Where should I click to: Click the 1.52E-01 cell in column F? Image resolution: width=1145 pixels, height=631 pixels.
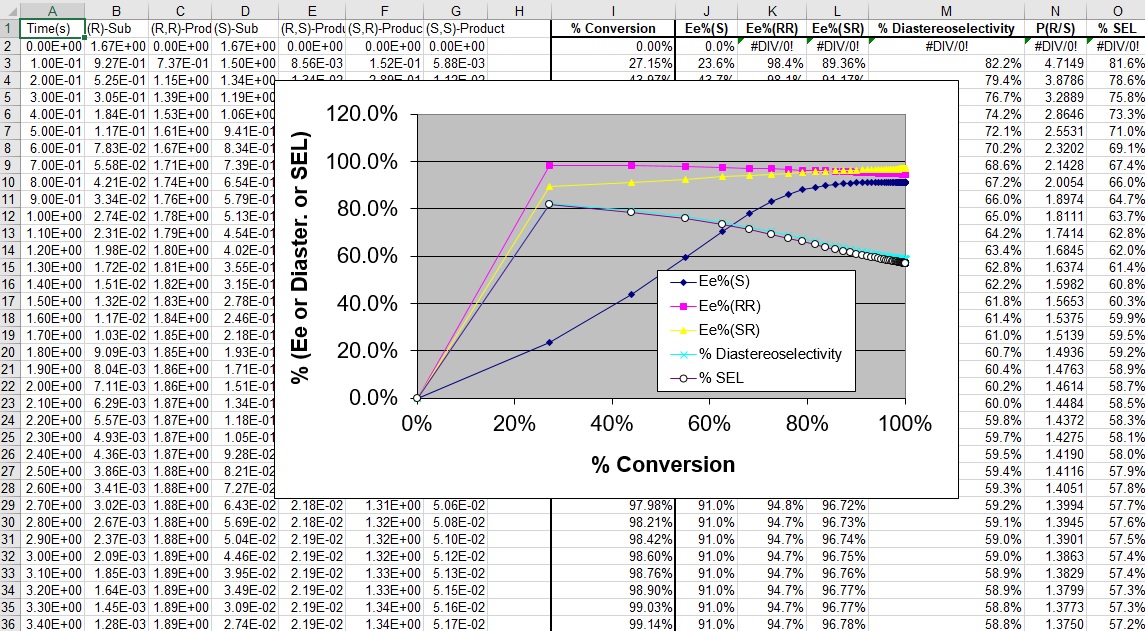(x=385, y=63)
